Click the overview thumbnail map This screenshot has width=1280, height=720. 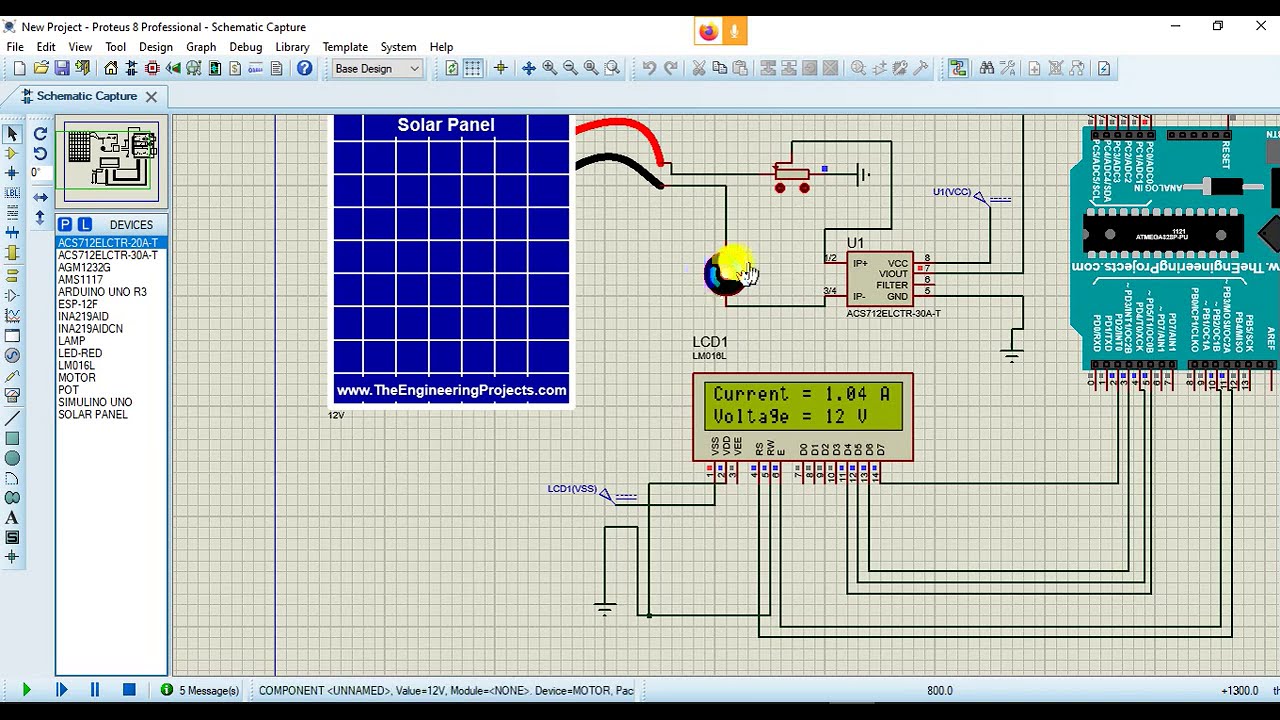coord(112,161)
